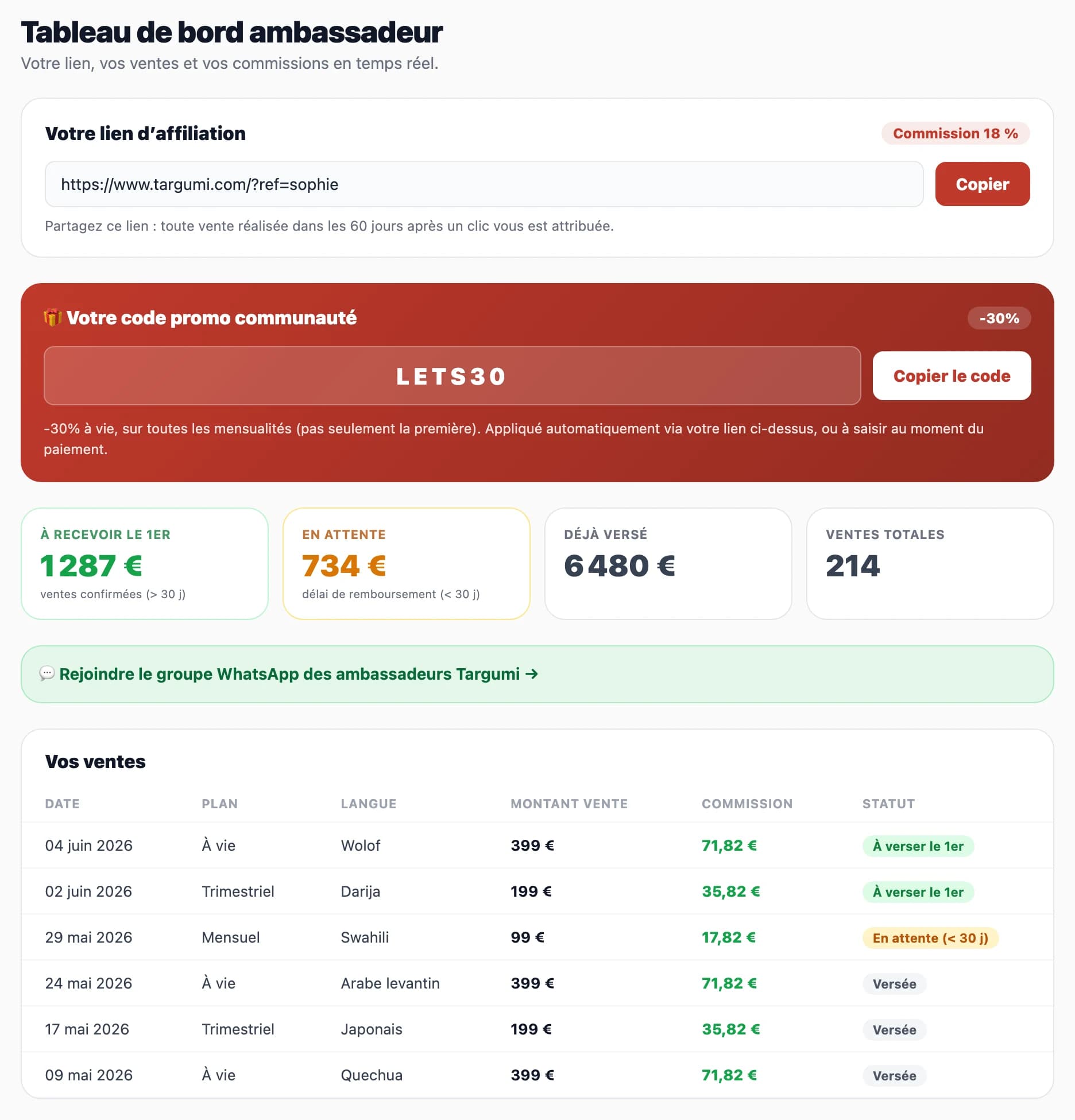Screen dimensions: 1075x1120
Task: Click À vie plan in Wolof row
Action: click(x=219, y=846)
